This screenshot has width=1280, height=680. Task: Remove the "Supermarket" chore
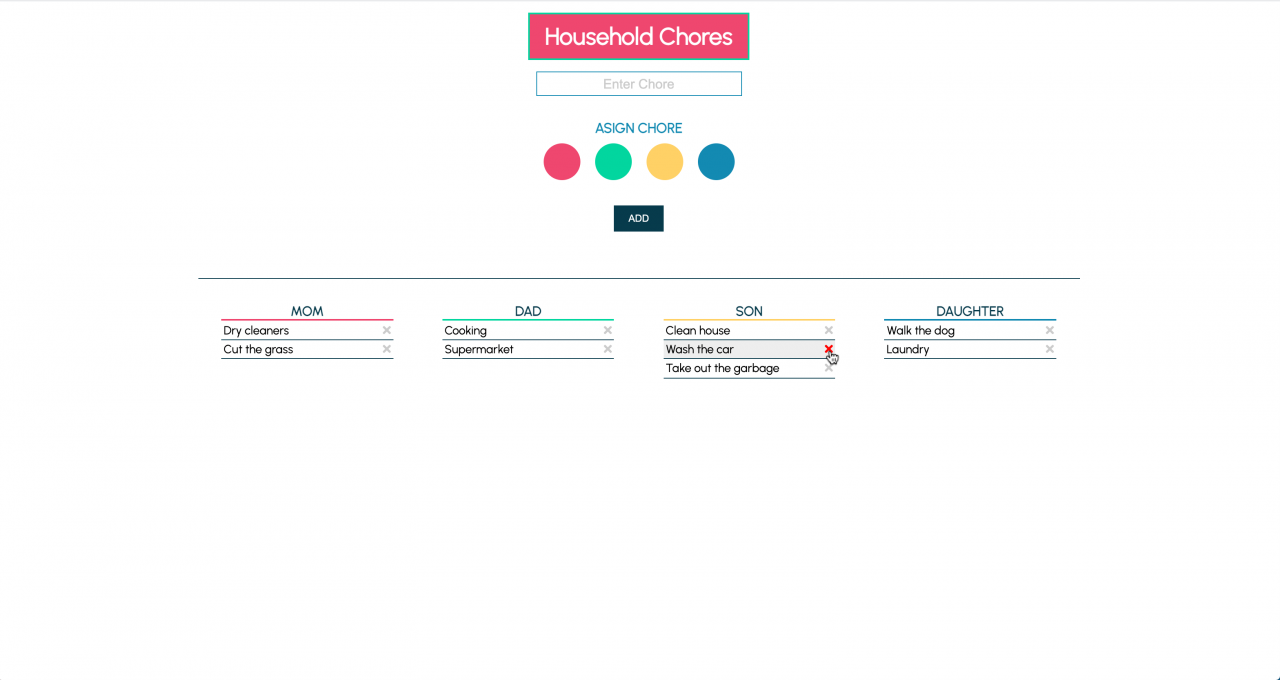(x=607, y=349)
